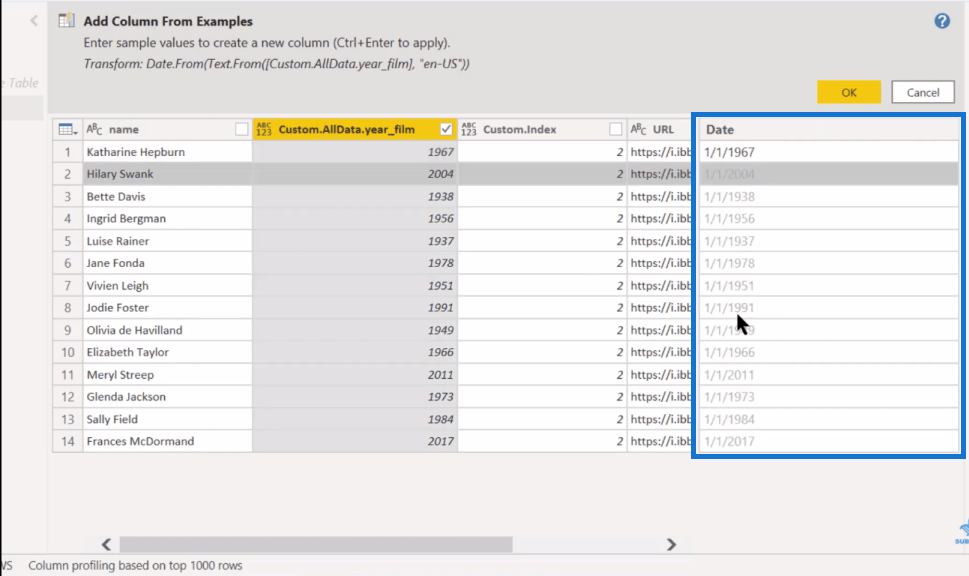This screenshot has width=969, height=576.
Task: Confirm with the OK button
Action: (x=848, y=92)
